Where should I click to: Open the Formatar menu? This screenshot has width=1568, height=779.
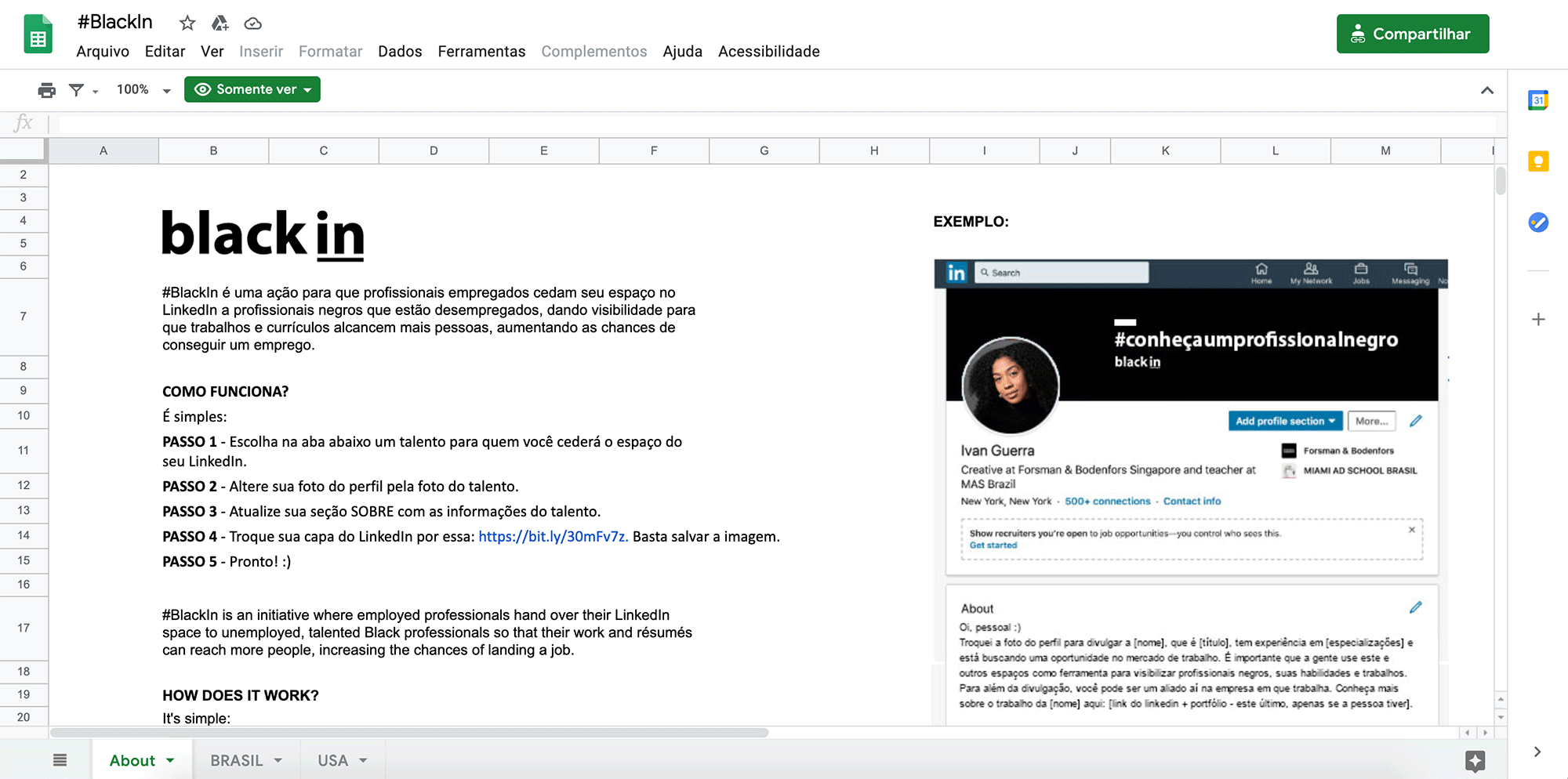pyautogui.click(x=330, y=52)
